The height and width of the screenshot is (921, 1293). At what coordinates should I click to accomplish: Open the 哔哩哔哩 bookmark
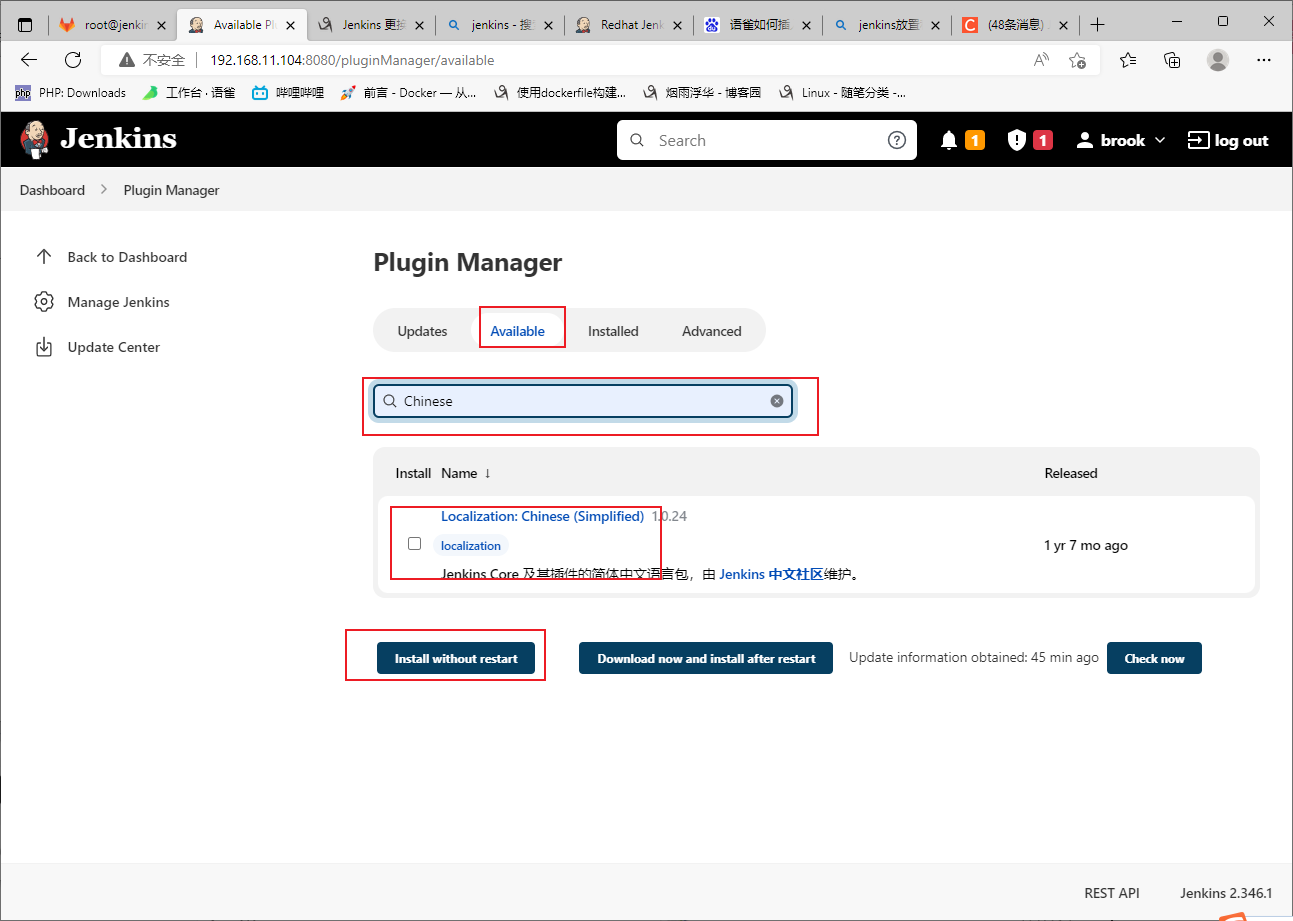[288, 93]
